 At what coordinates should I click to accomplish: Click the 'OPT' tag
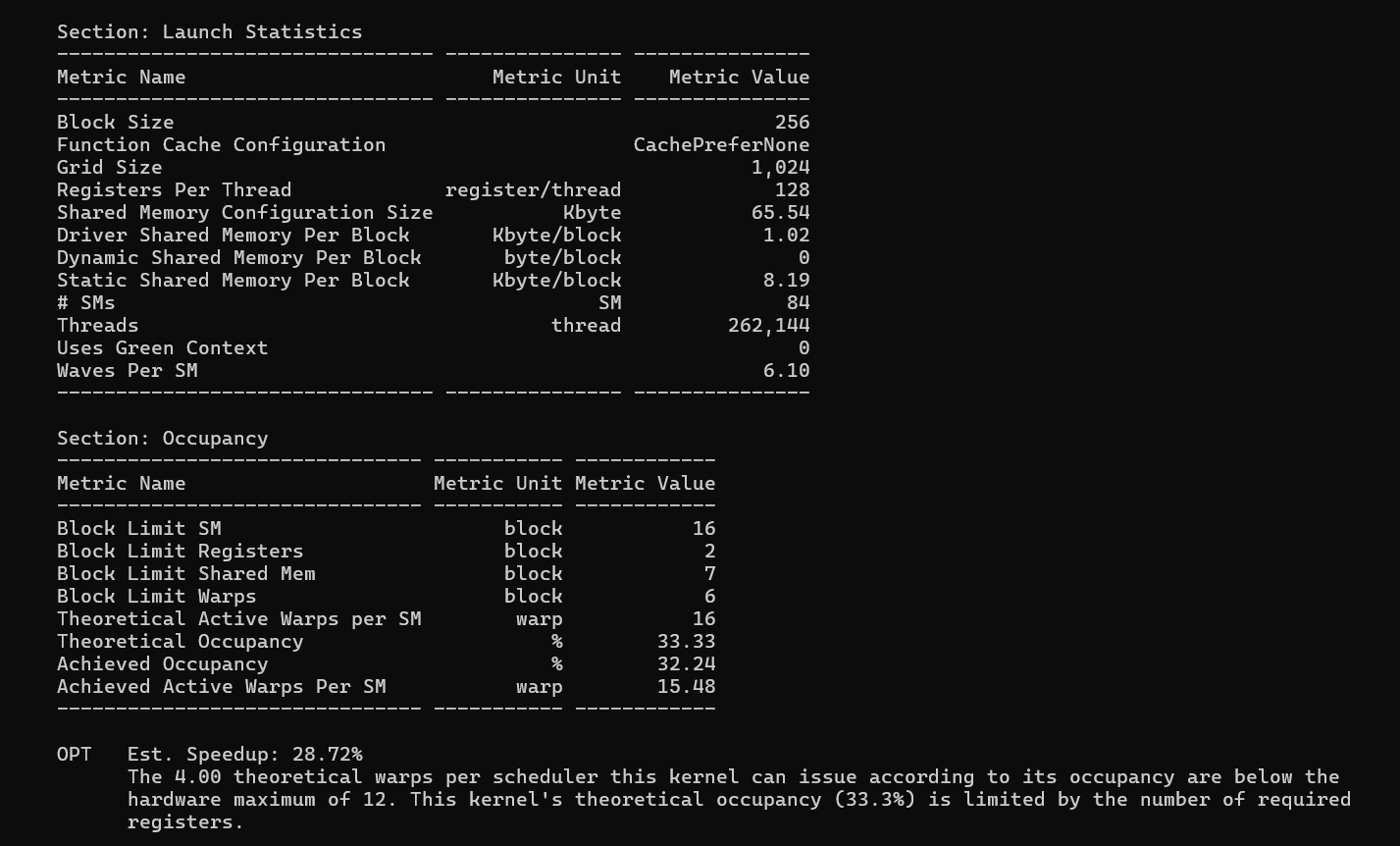(x=74, y=755)
